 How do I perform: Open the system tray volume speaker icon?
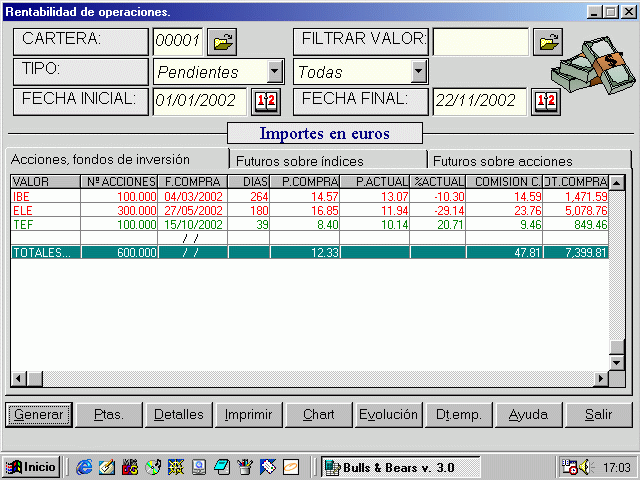point(586,467)
